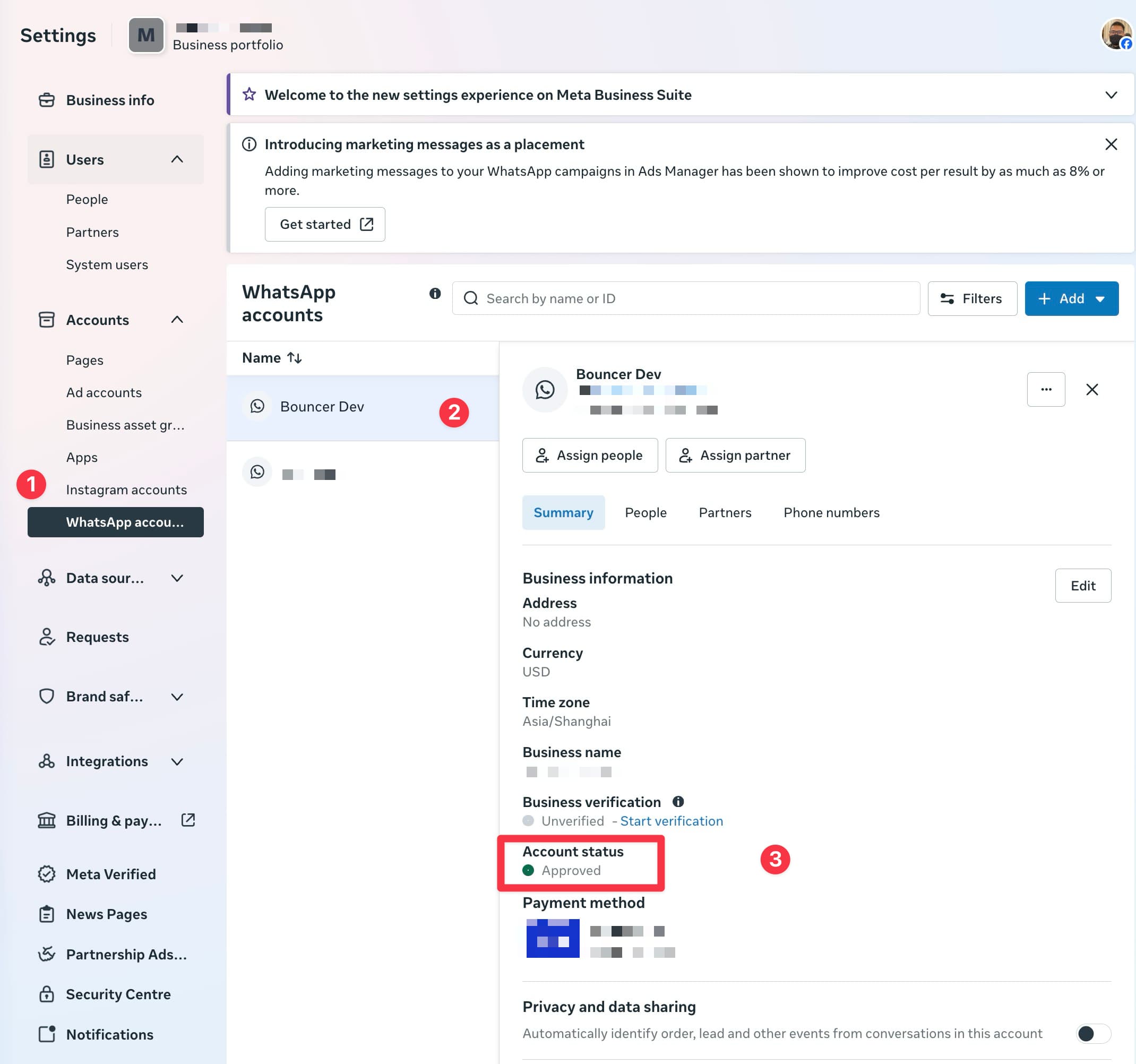Open the Add dropdown button

pos(1071,298)
